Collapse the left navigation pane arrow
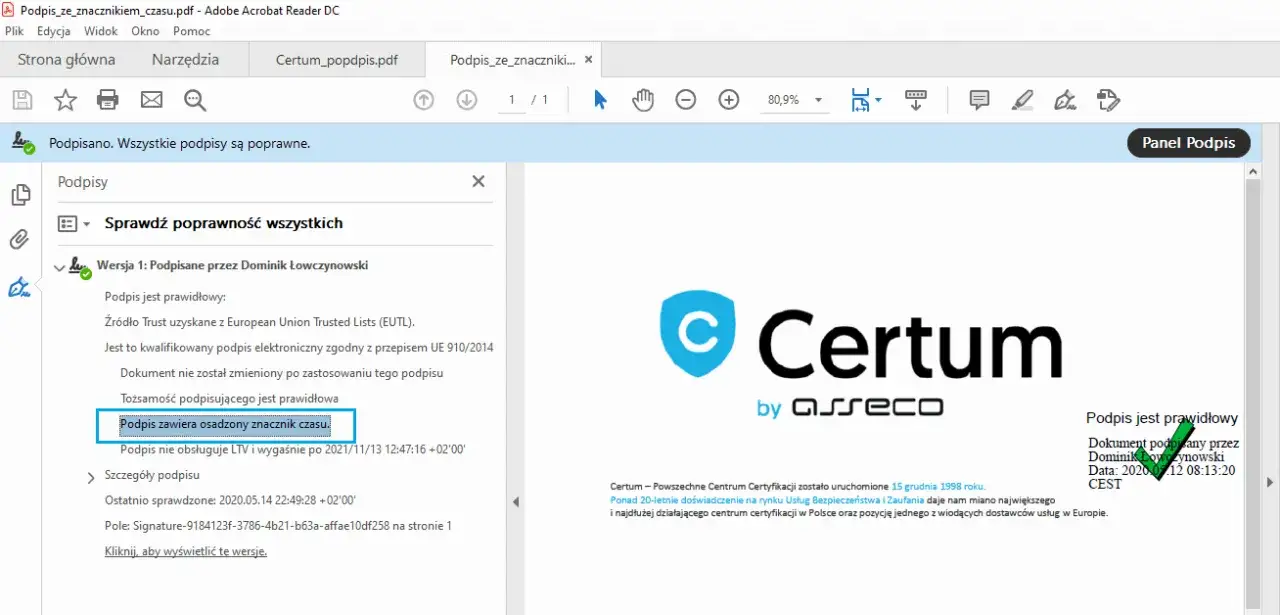The width and height of the screenshot is (1280, 615). 516,502
